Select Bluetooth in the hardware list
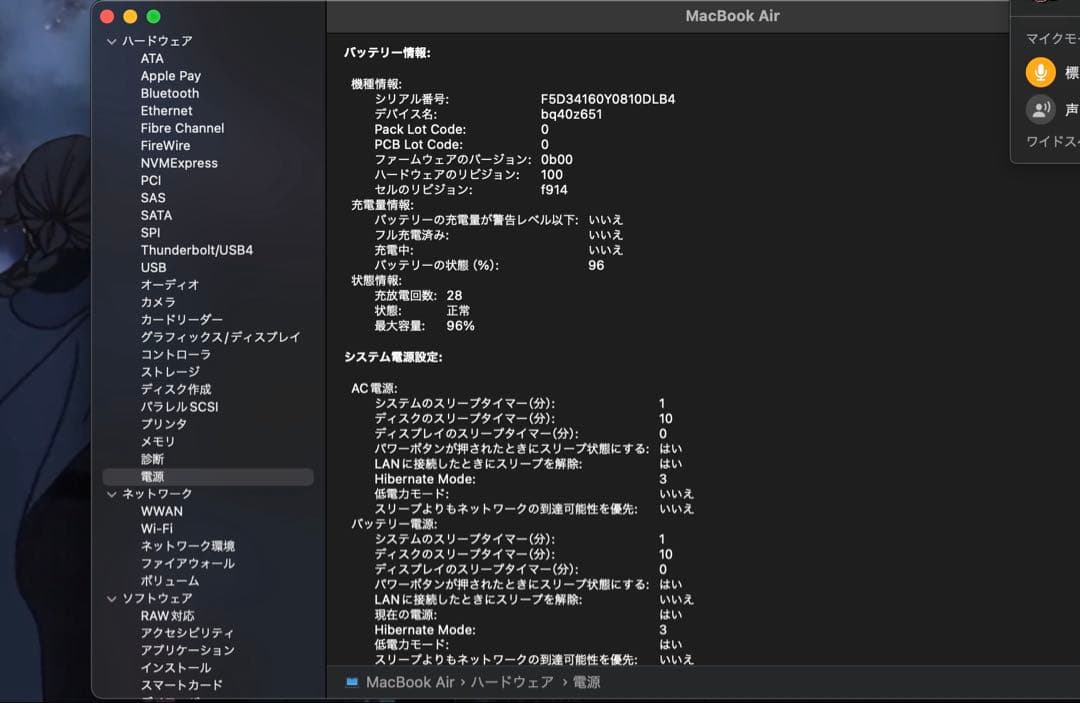Viewport: 1080px width, 703px height. click(x=170, y=93)
